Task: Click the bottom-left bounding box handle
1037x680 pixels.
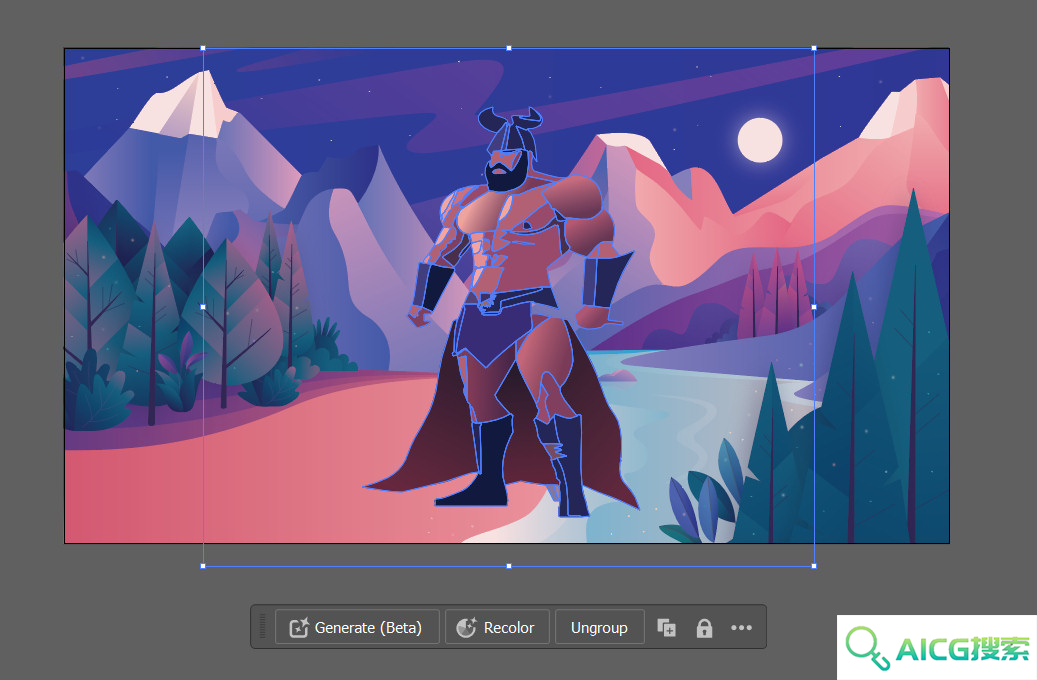Action: 203,566
